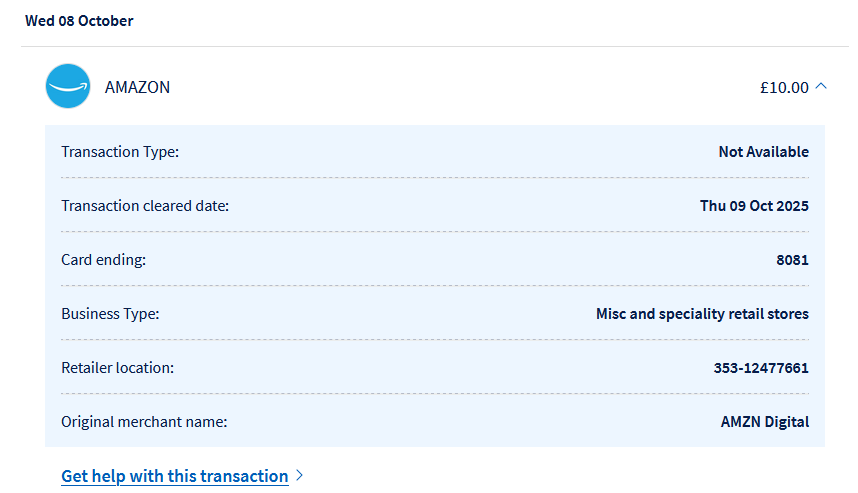Click the Not Available value
858x493 pixels.
[763, 152]
